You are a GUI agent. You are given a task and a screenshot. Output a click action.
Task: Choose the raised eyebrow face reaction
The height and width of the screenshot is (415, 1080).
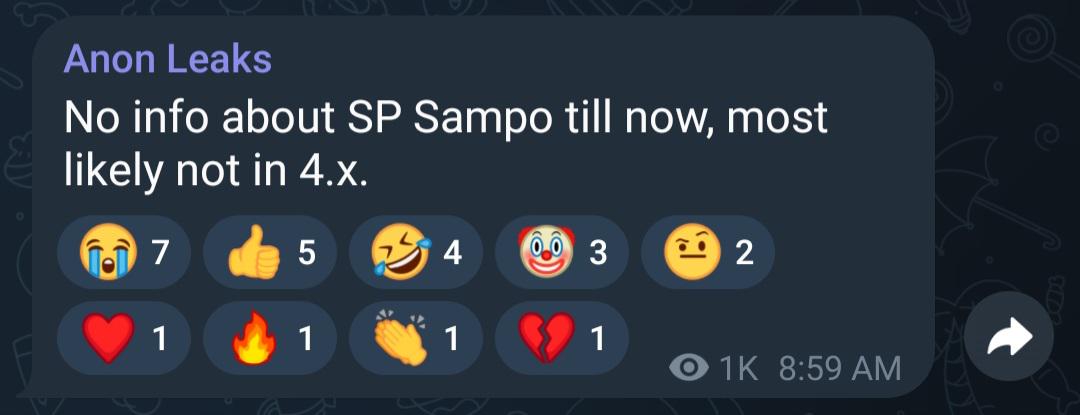coord(708,252)
